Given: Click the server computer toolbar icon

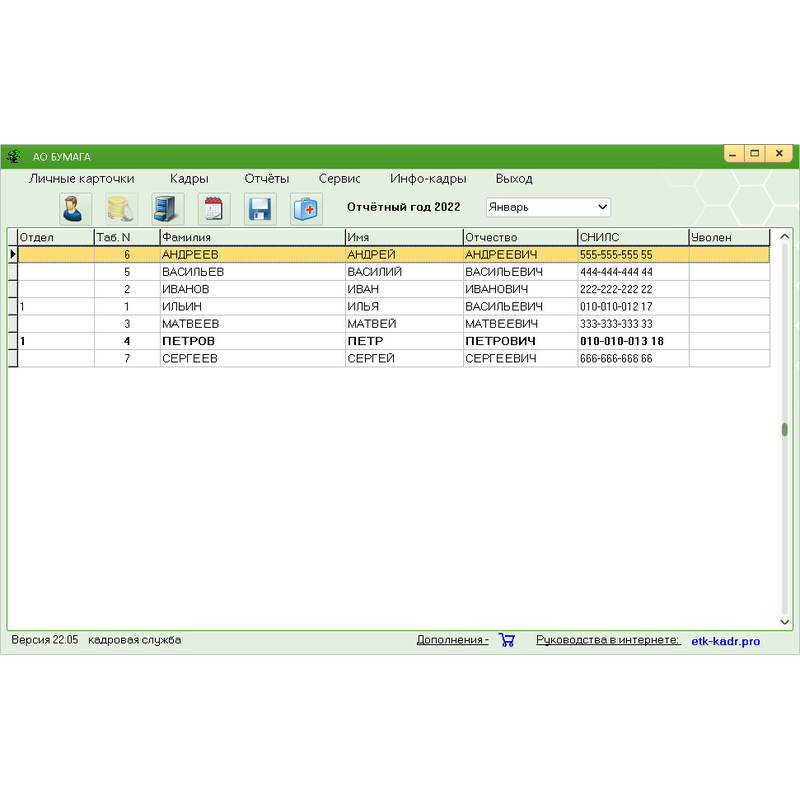Looking at the screenshot, I should (x=168, y=208).
